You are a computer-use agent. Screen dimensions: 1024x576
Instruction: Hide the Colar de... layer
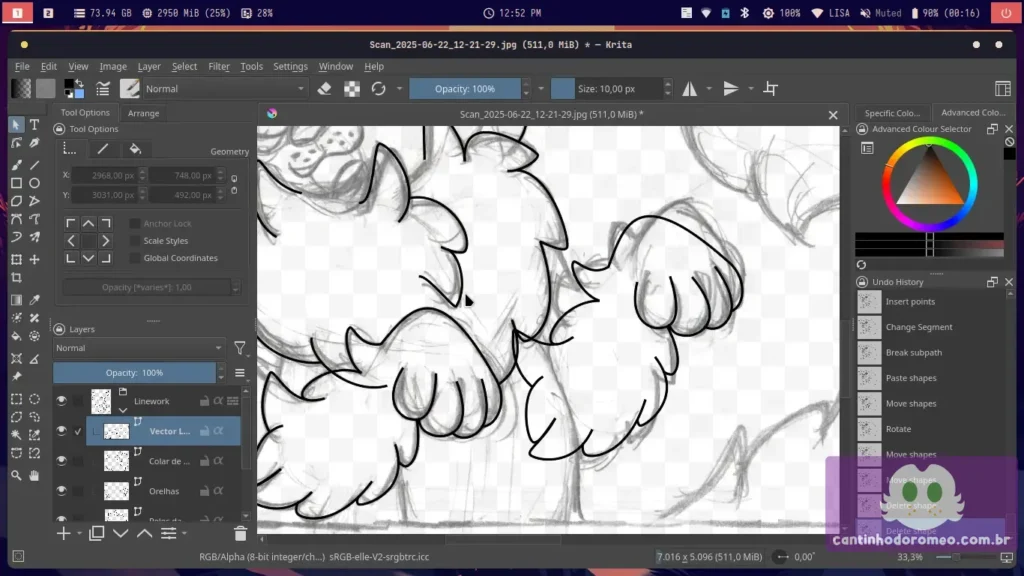(x=61, y=461)
